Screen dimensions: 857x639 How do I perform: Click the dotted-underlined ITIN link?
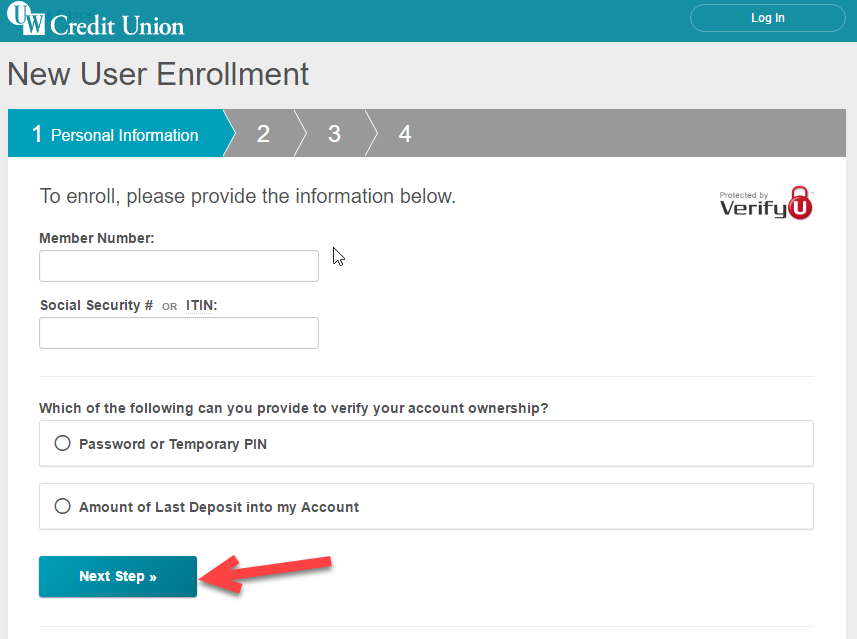pyautogui.click(x=201, y=305)
